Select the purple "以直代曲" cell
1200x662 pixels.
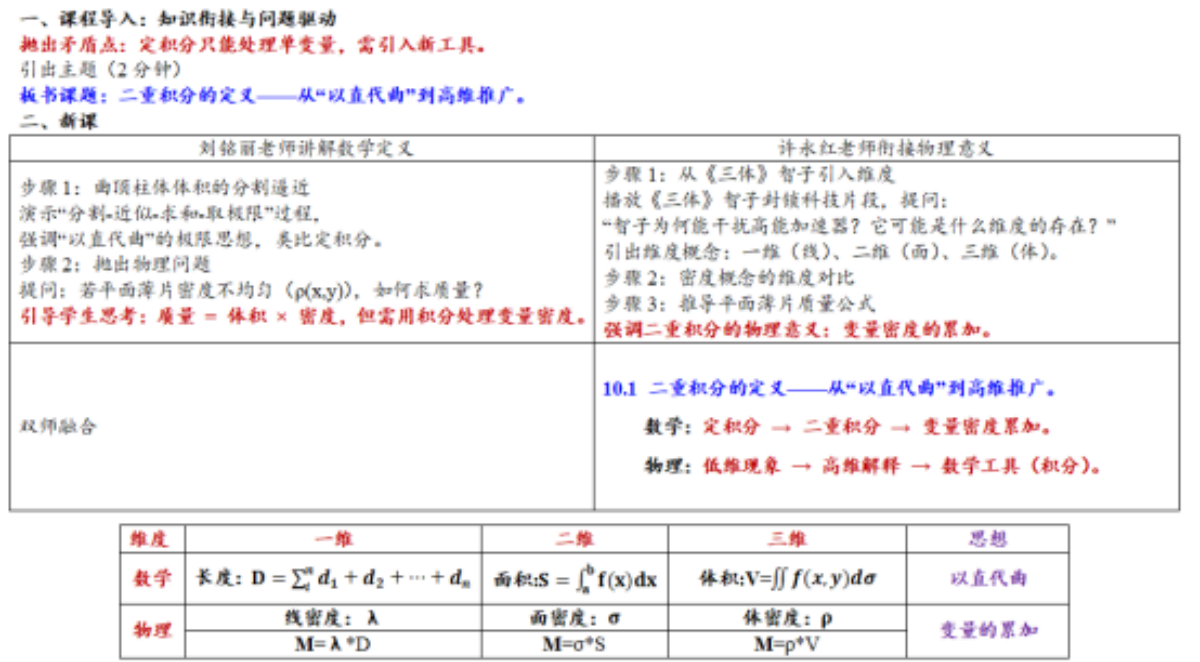point(987,578)
